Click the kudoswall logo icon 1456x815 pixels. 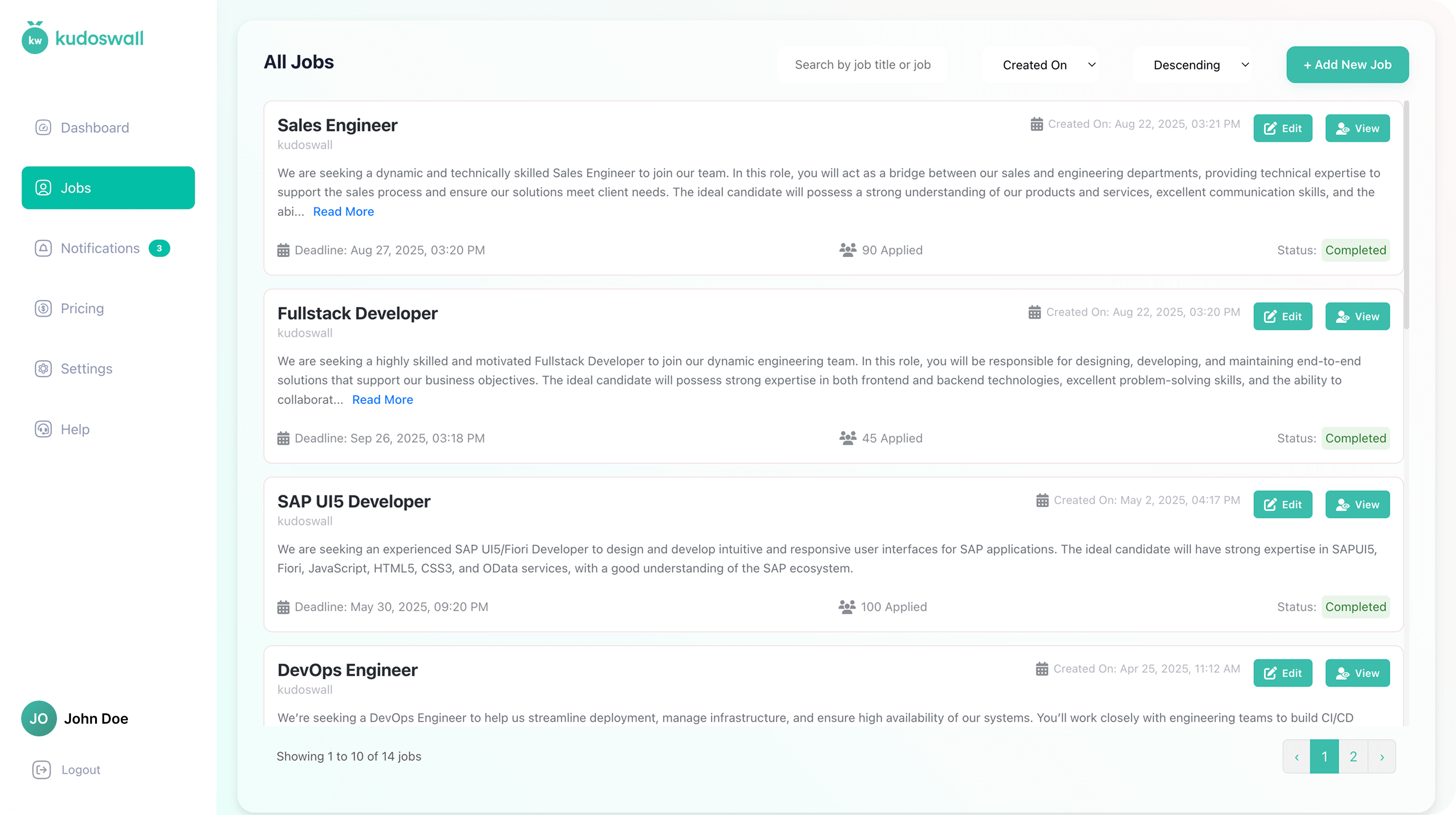click(35, 39)
